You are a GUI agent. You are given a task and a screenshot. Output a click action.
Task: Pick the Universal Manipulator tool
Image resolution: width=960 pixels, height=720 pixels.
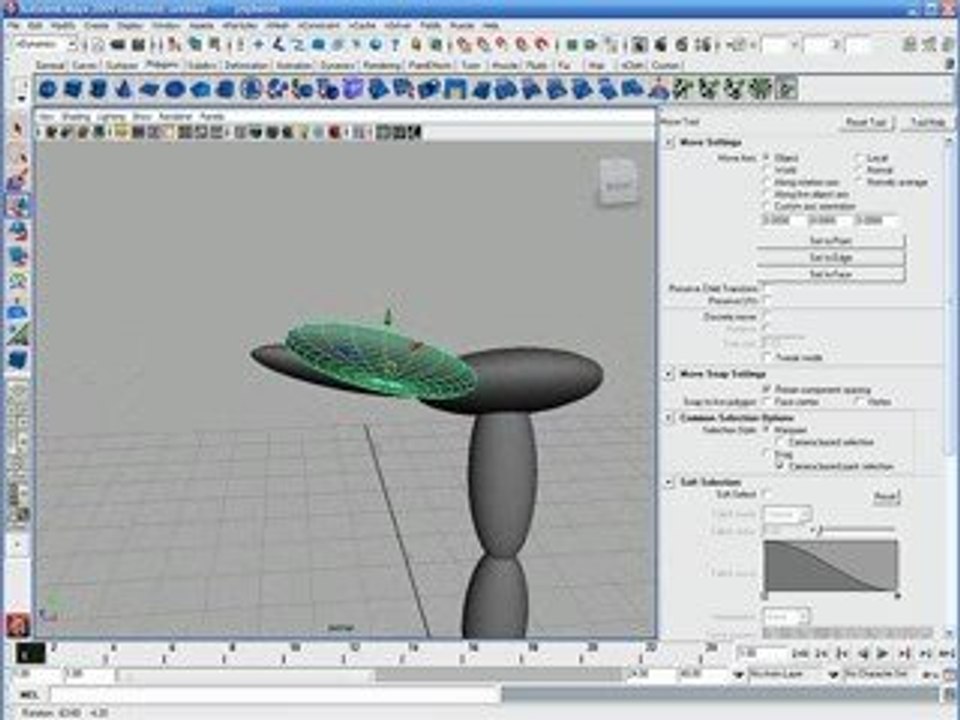point(18,282)
